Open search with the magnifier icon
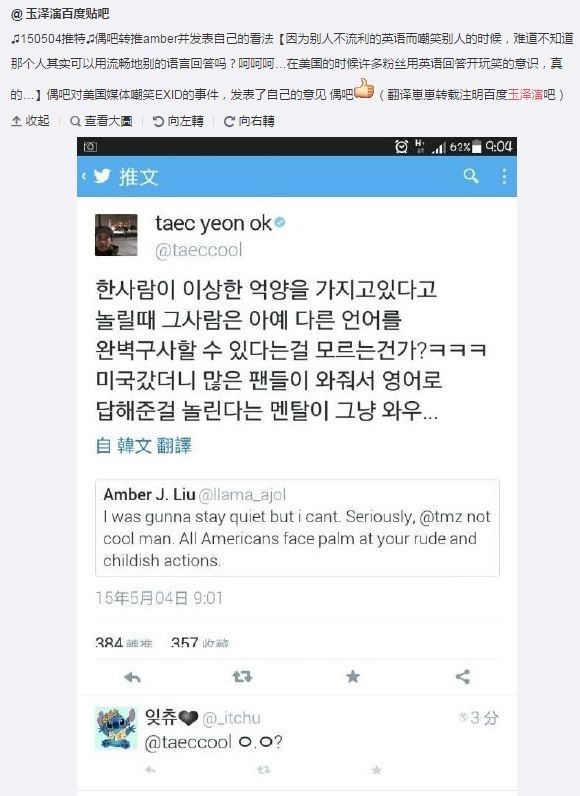 pyautogui.click(x=471, y=176)
